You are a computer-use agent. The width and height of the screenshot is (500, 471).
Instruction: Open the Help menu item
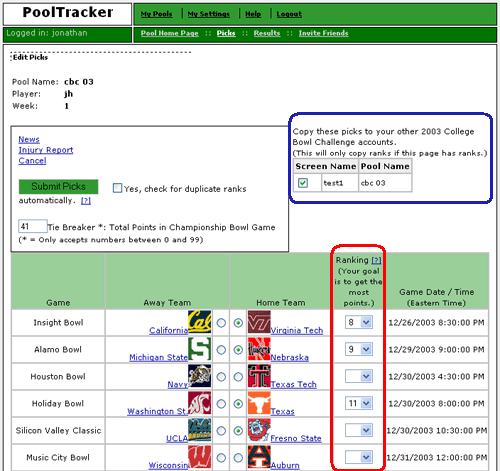(253, 14)
